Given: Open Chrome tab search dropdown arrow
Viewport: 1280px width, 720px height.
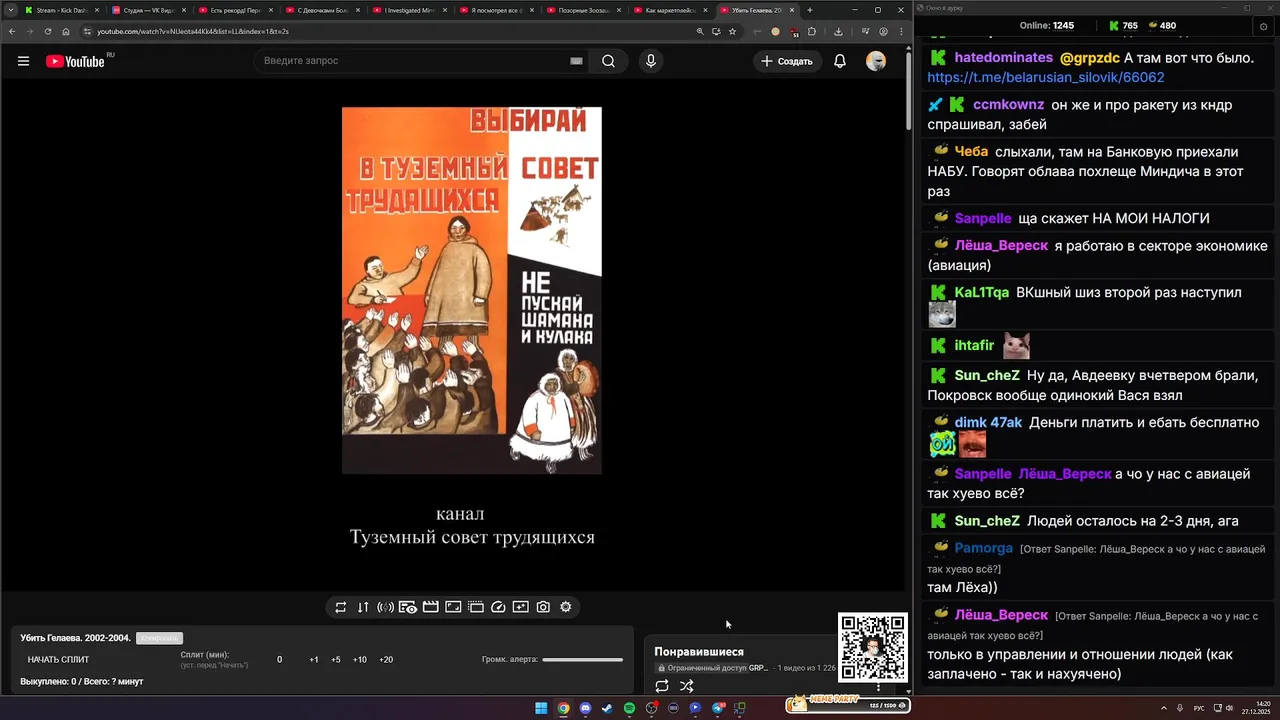Looking at the screenshot, I should (10, 10).
